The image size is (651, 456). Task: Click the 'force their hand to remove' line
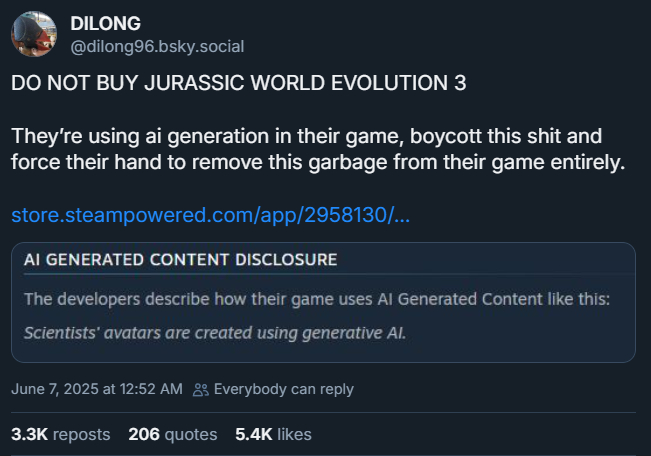(316, 161)
